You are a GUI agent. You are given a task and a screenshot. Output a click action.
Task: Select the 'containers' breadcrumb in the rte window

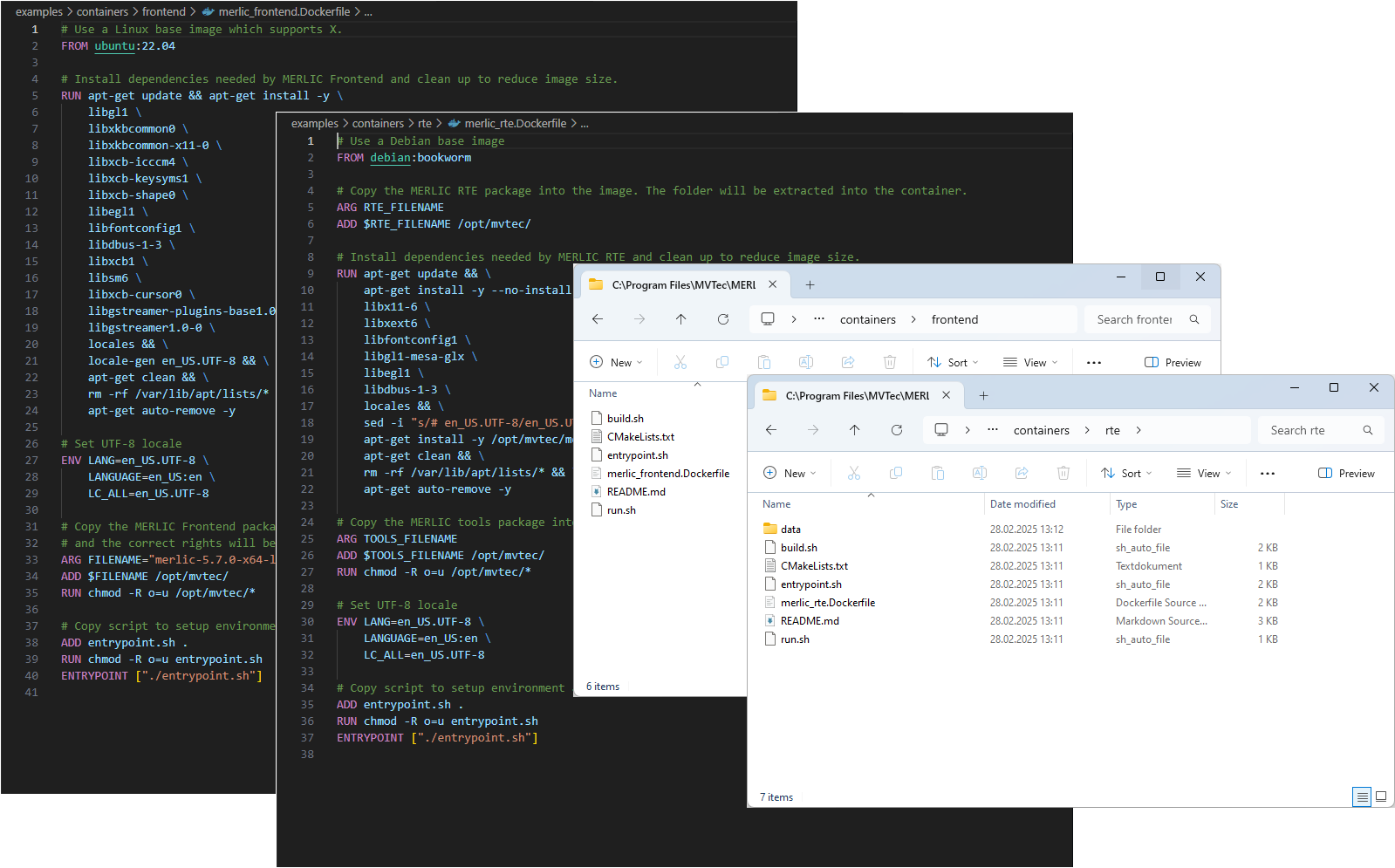(x=1041, y=430)
